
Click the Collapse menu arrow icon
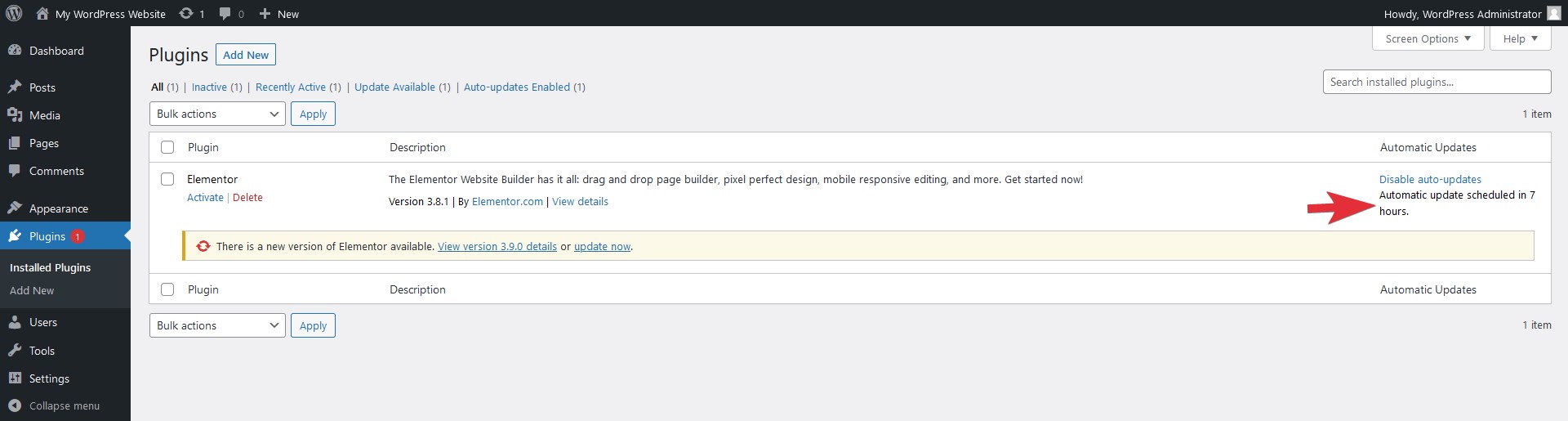(x=15, y=405)
